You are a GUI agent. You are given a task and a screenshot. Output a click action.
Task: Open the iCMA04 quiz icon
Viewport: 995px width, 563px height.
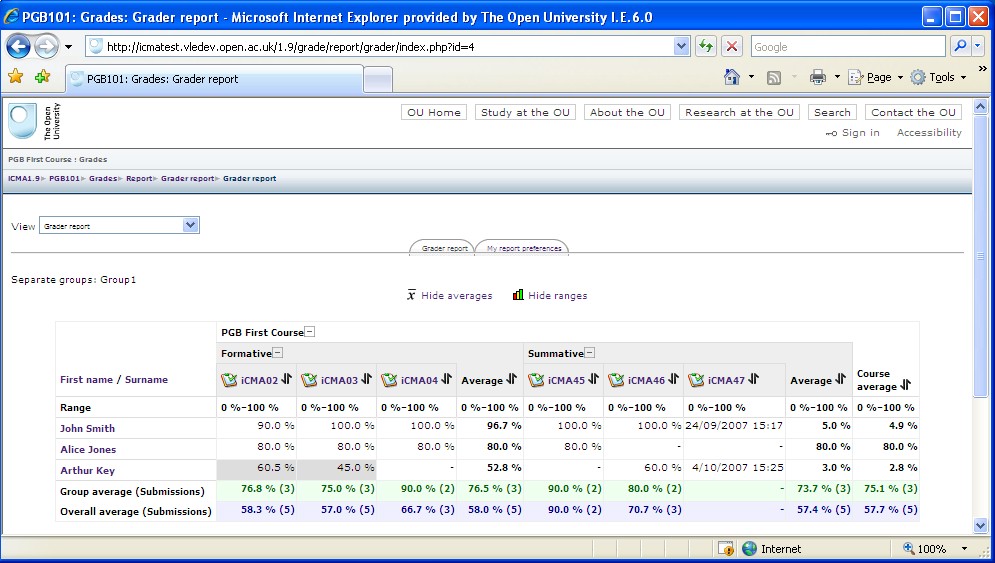(389, 380)
